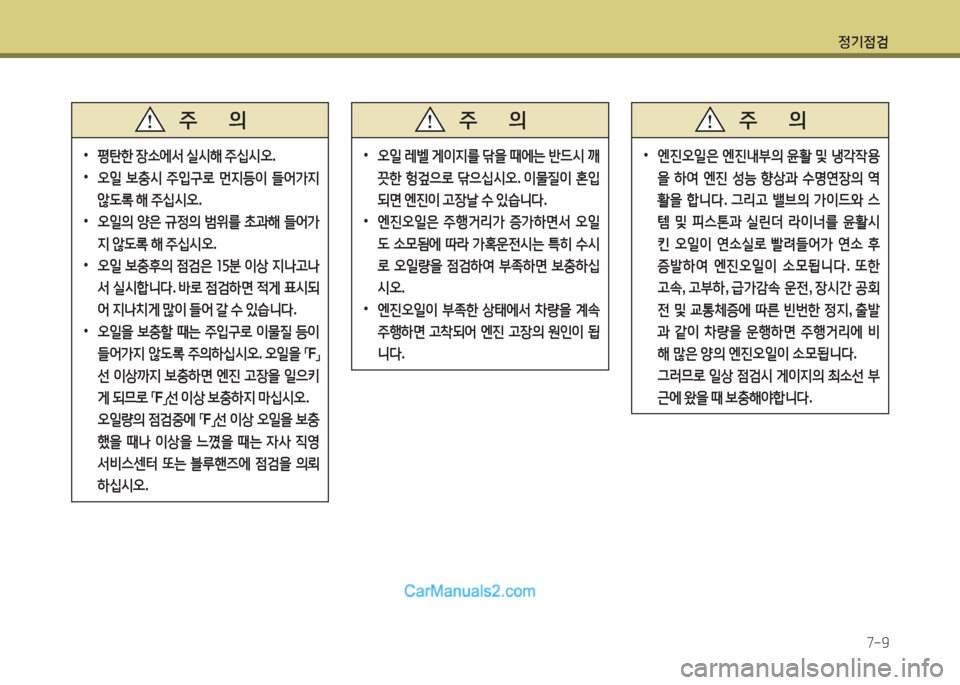The image size is (960, 685).
Task: Select the bullet beginning '오일 보충시 주입구로'
Action: (202, 189)
